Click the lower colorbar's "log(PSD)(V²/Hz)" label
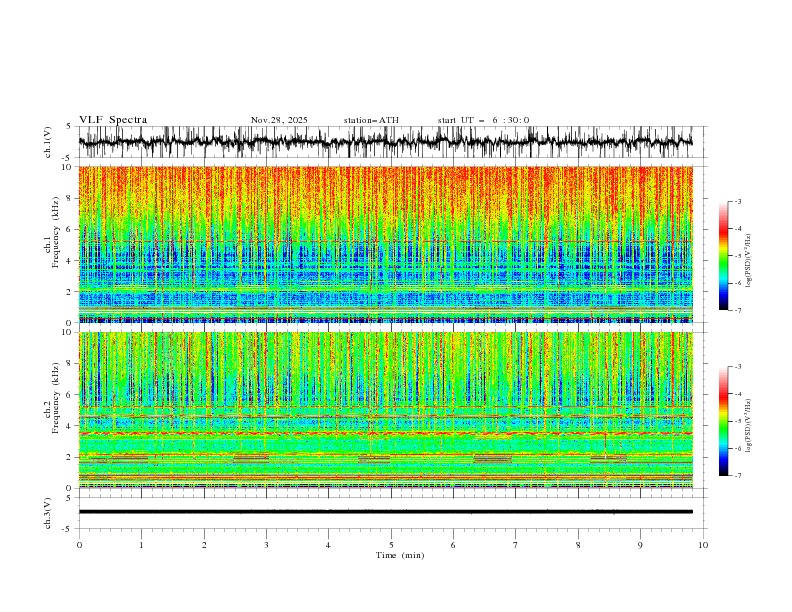Screen dimensions: 792x612 tap(748, 426)
